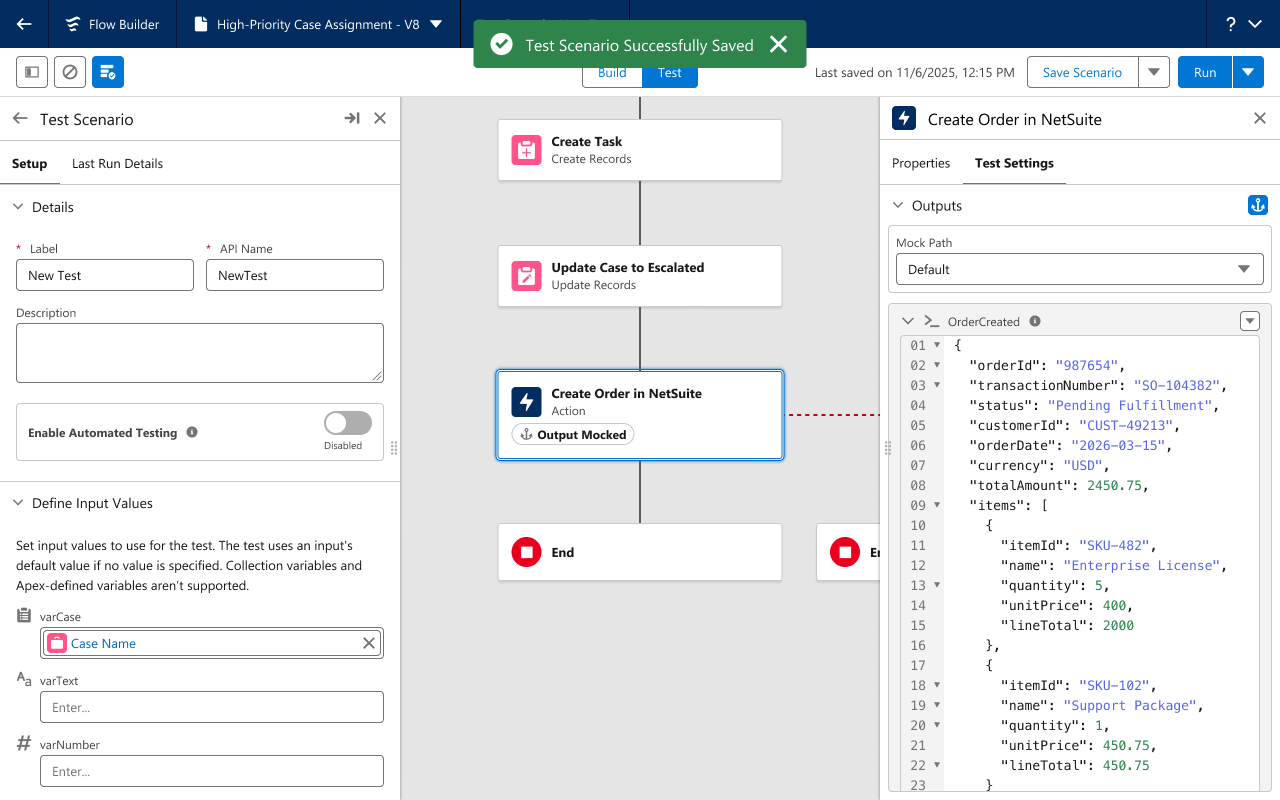The image size is (1280, 800).
Task: Switch to Last Run Details tab
Action: [x=117, y=163]
